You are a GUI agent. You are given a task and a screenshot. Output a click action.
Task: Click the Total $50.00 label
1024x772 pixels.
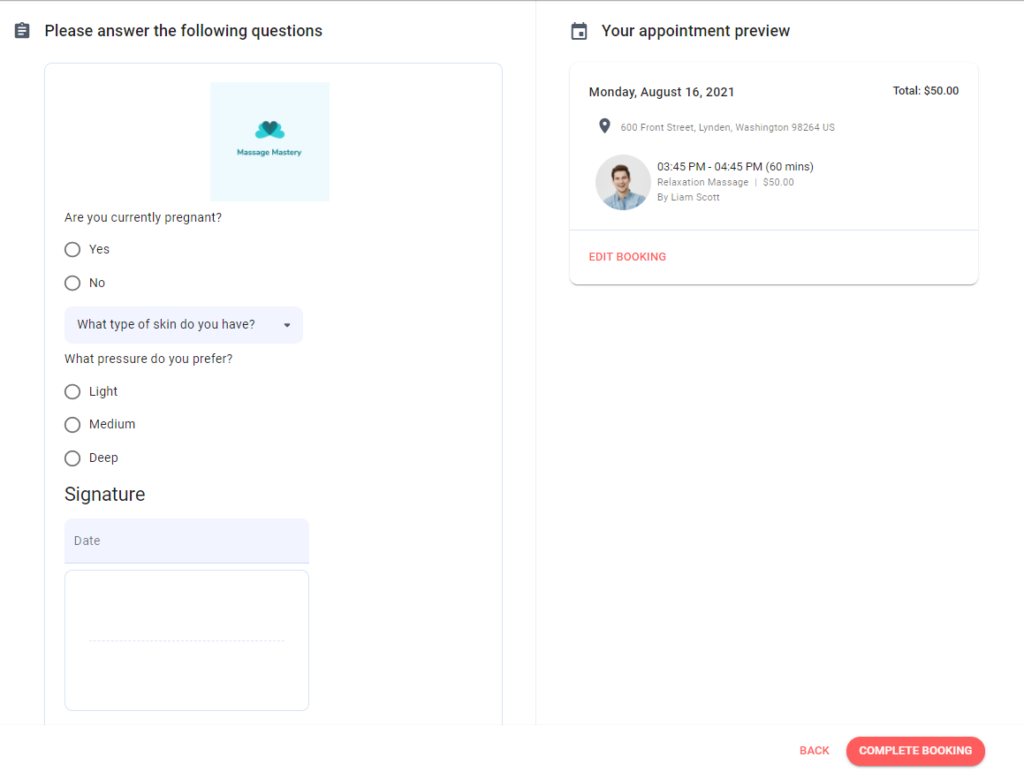point(925,91)
